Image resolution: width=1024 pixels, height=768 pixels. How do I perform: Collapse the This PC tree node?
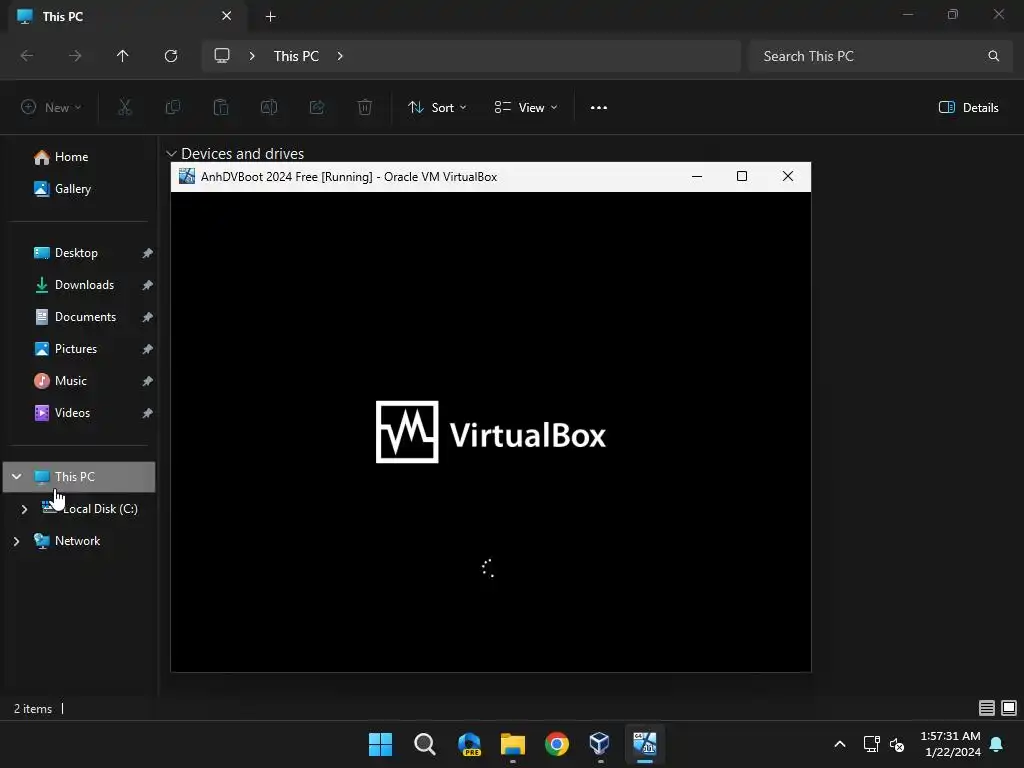pyautogui.click(x=17, y=477)
